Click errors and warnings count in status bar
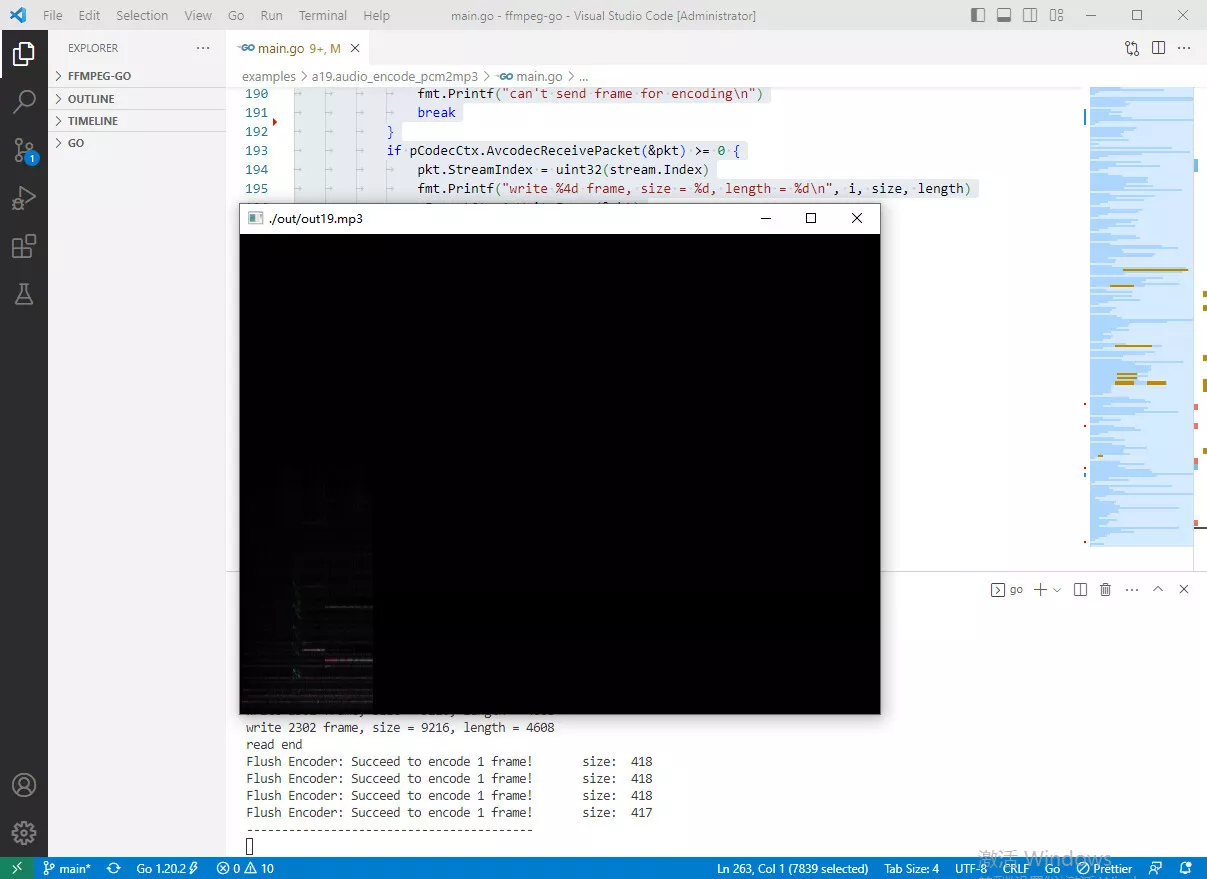This screenshot has width=1207, height=879. tap(245, 868)
